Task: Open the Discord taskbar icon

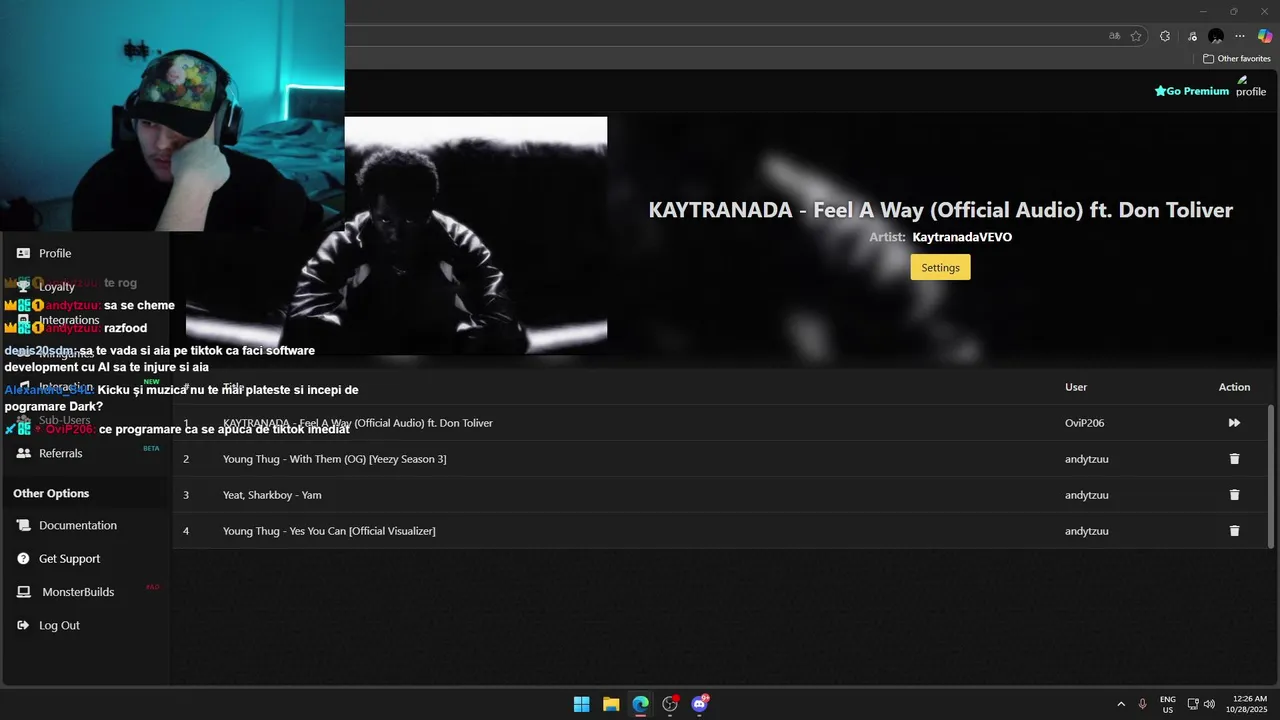Action: pos(700,704)
